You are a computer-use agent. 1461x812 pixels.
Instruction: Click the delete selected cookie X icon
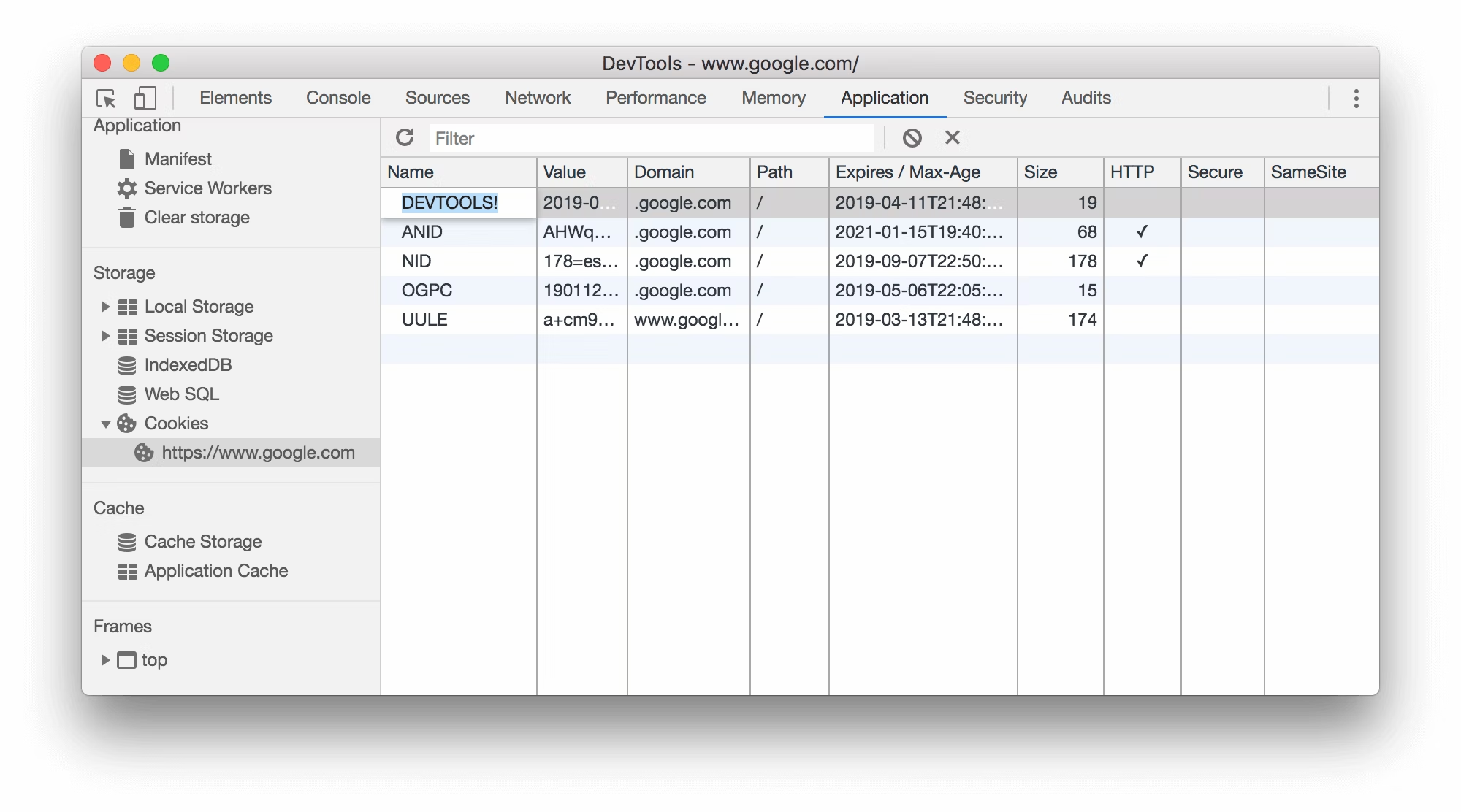[x=952, y=137]
